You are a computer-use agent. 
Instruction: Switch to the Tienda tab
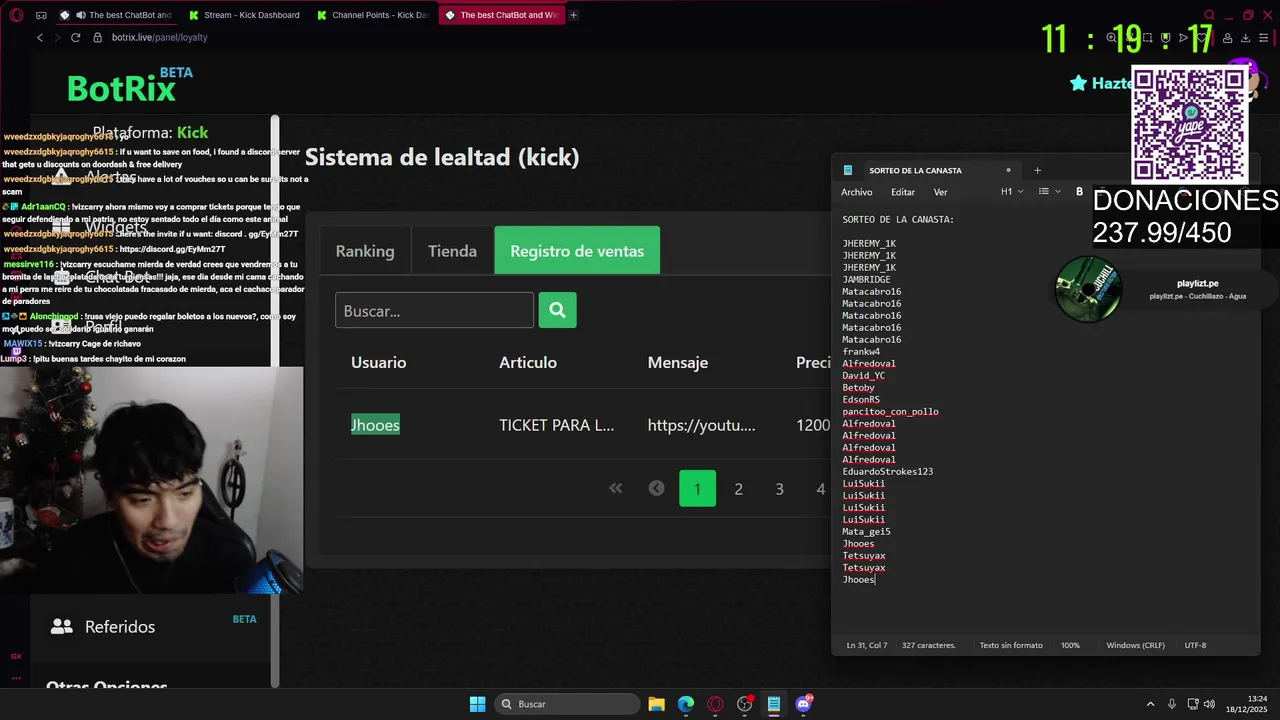point(452,251)
